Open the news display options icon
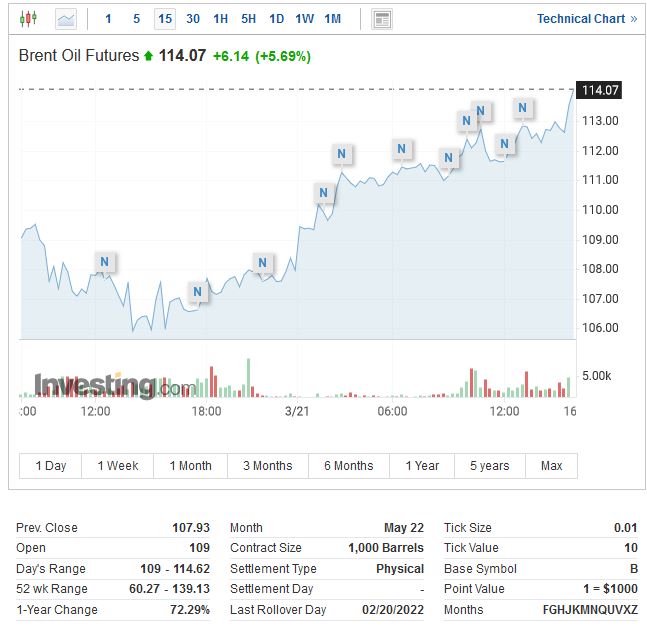The width and height of the screenshot is (647, 637). tap(381, 18)
